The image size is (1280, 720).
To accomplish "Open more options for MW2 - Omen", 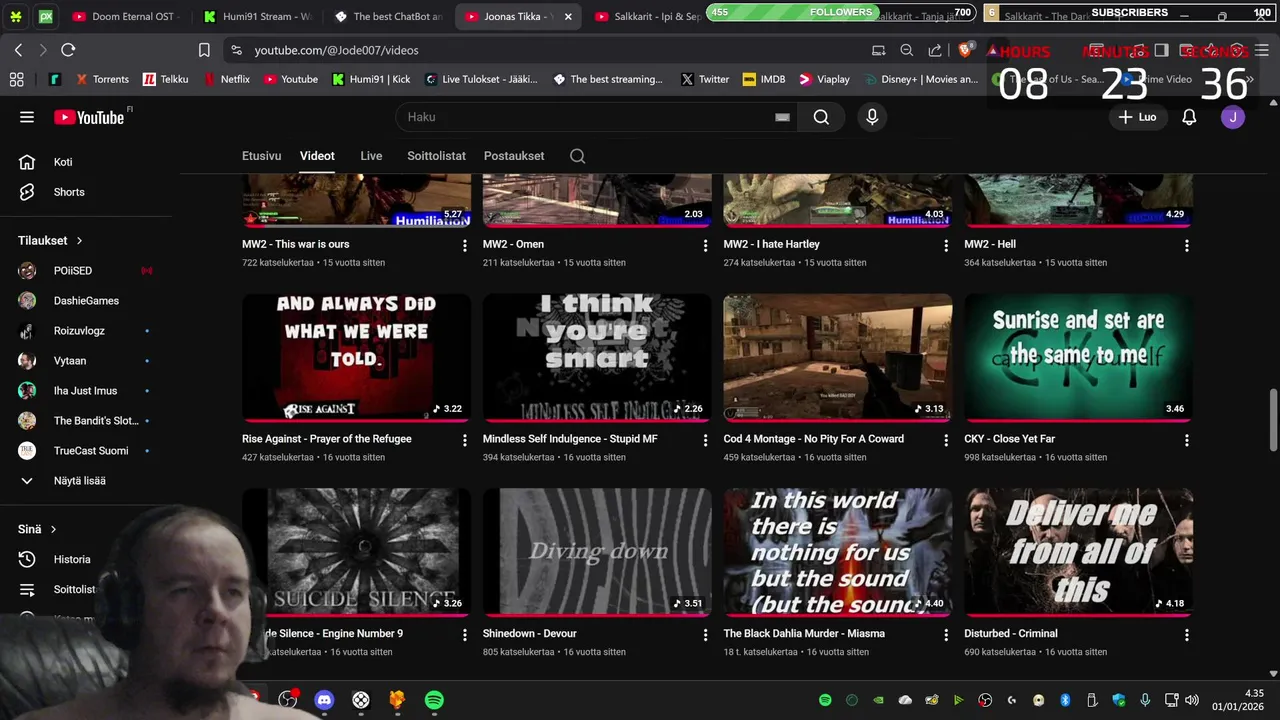I will coord(705,245).
